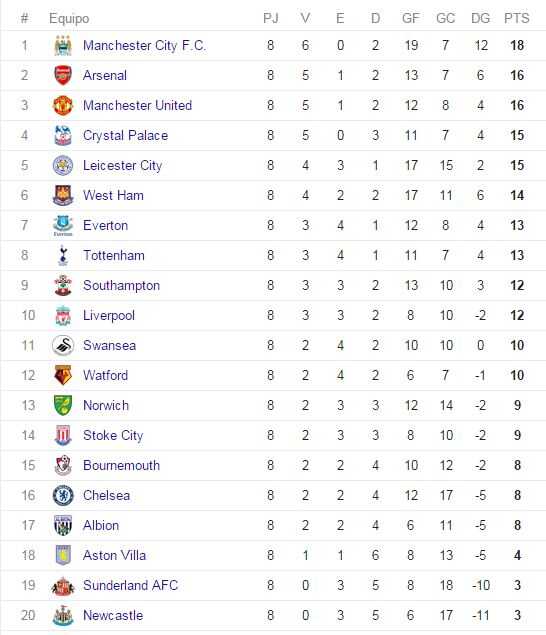Click the DG goal difference header
Image resolution: width=546 pixels, height=635 pixels.
(480, 18)
